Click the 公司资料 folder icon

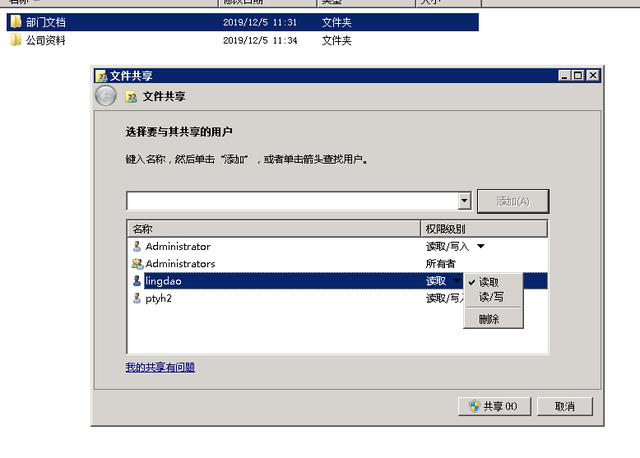(16, 40)
